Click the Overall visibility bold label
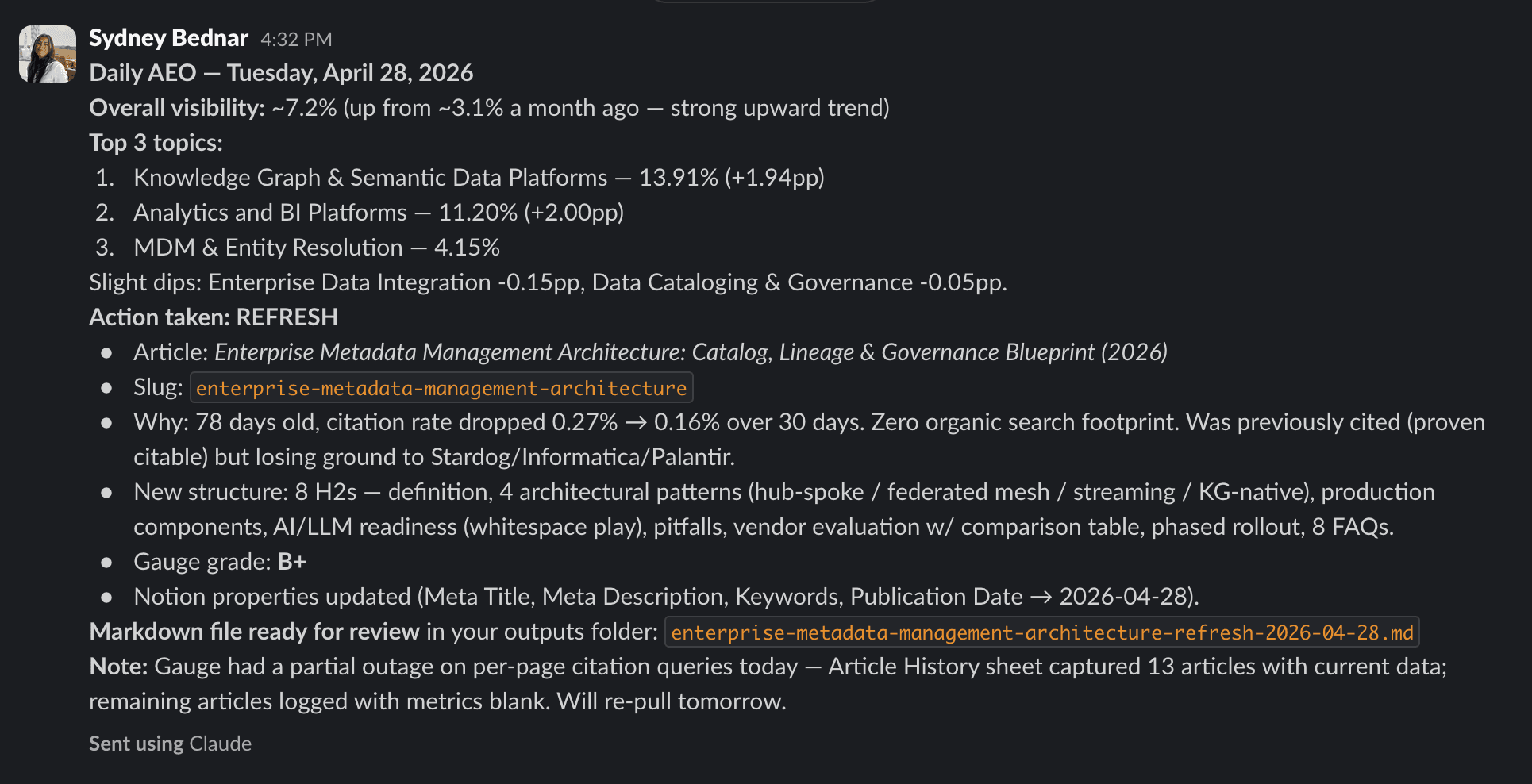The image size is (1532, 784). (176, 108)
